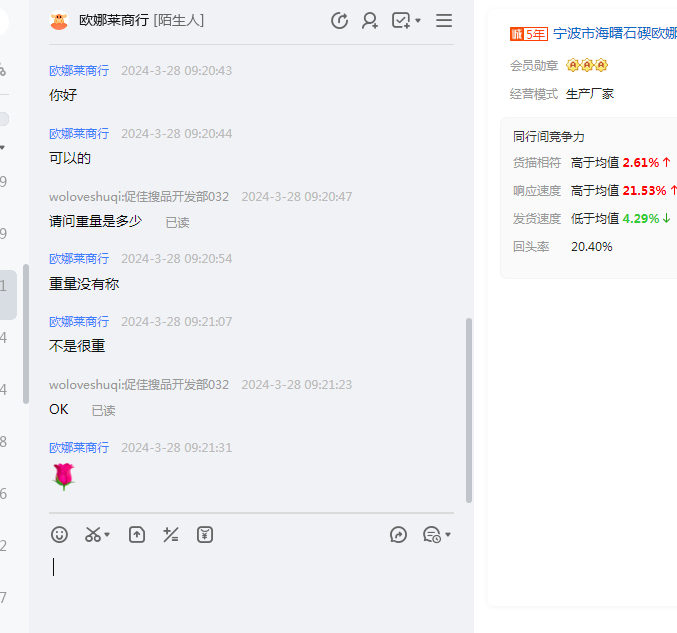Click 同行间竞争力 heading
This screenshot has height=633, width=677.
(x=548, y=137)
